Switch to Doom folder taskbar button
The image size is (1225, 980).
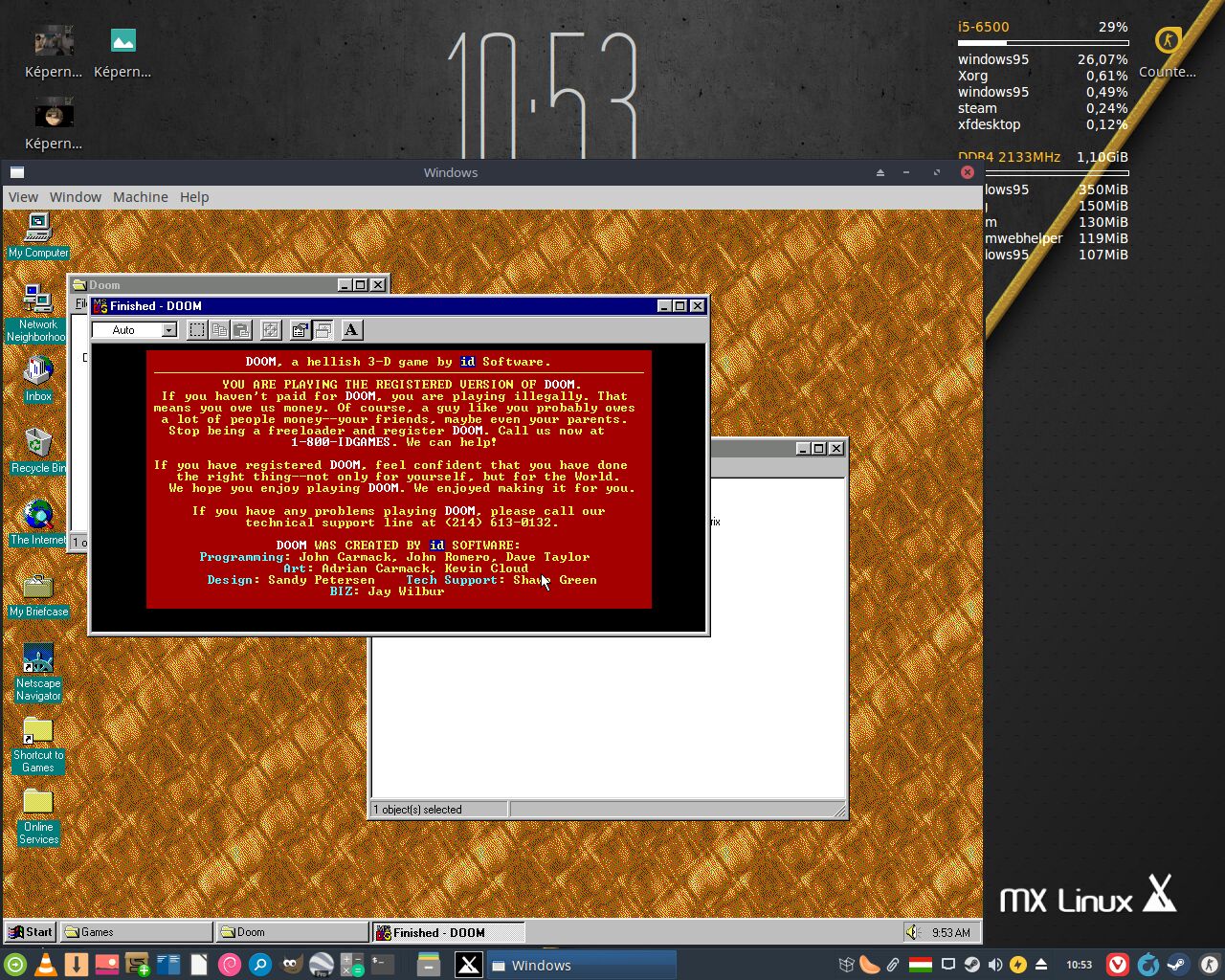[x=292, y=932]
